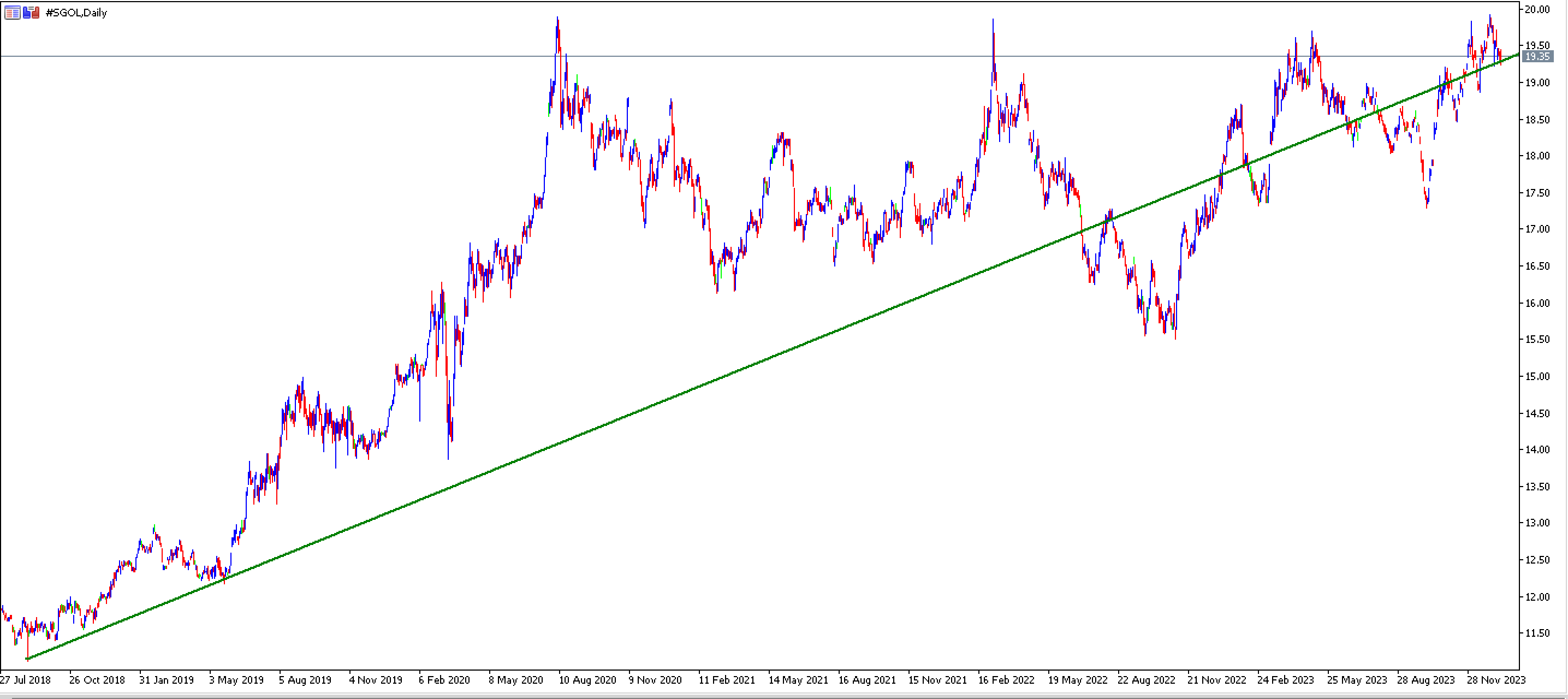This screenshot has height=699, width=1568.
Task: Click the trendline starting anchor near July 2018
Action: [x=27, y=660]
